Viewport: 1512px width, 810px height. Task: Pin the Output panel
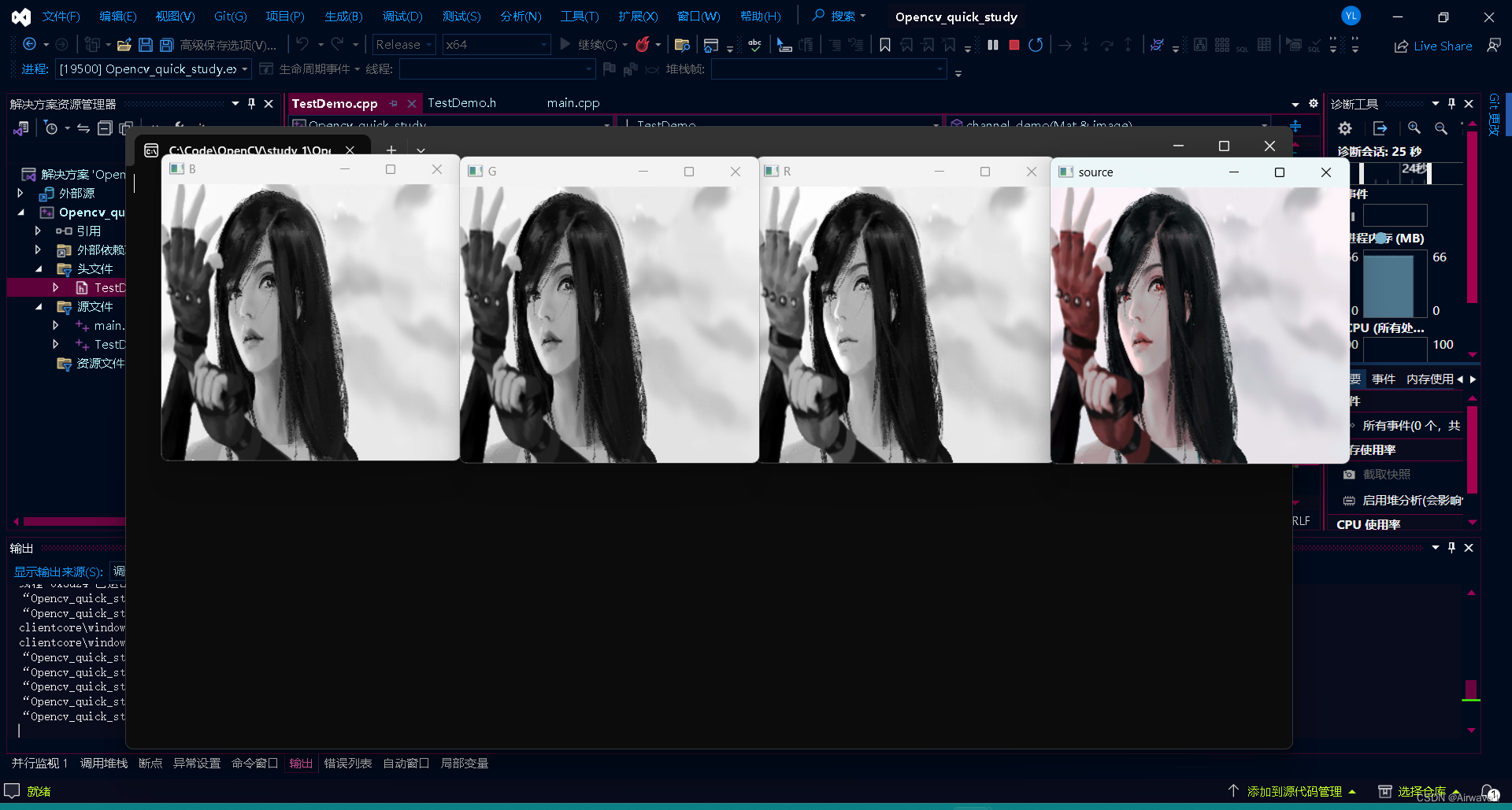(x=1451, y=548)
